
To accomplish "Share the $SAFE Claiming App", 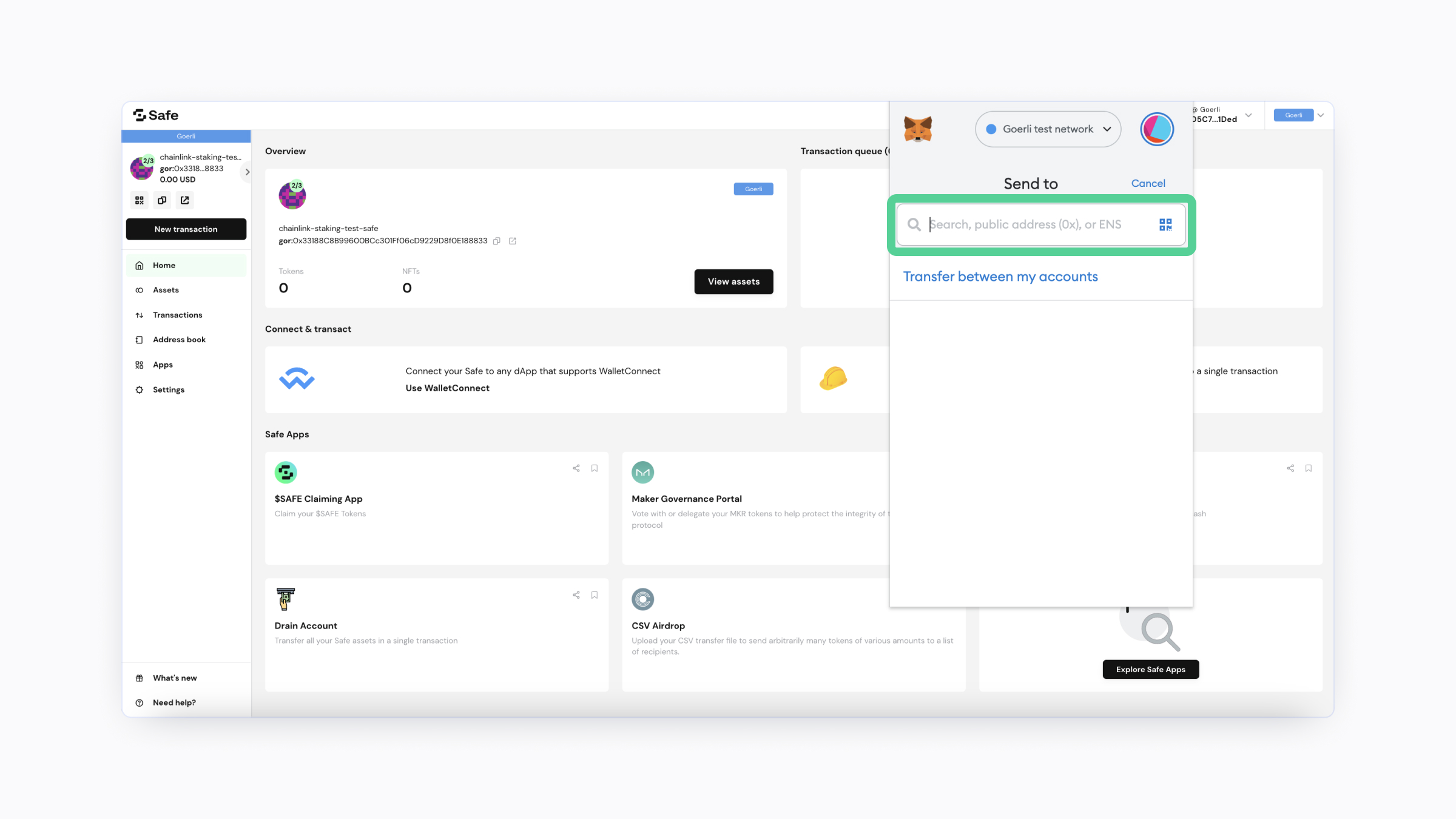I will pos(576,468).
